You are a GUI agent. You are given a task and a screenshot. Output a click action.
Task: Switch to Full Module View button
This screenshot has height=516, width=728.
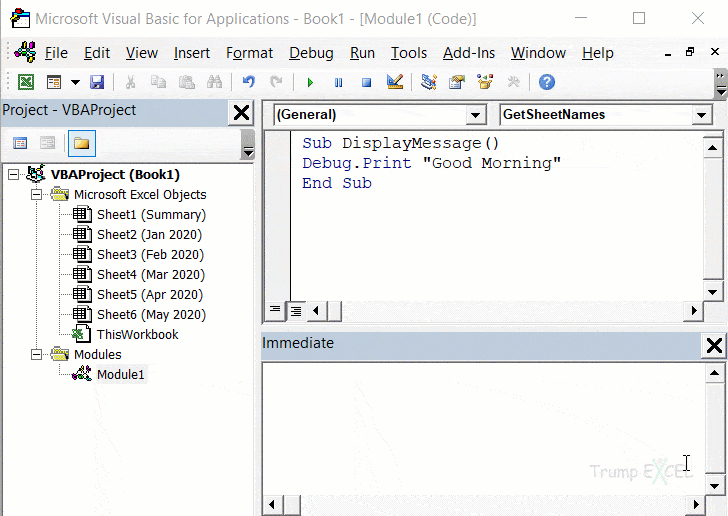pos(296,311)
